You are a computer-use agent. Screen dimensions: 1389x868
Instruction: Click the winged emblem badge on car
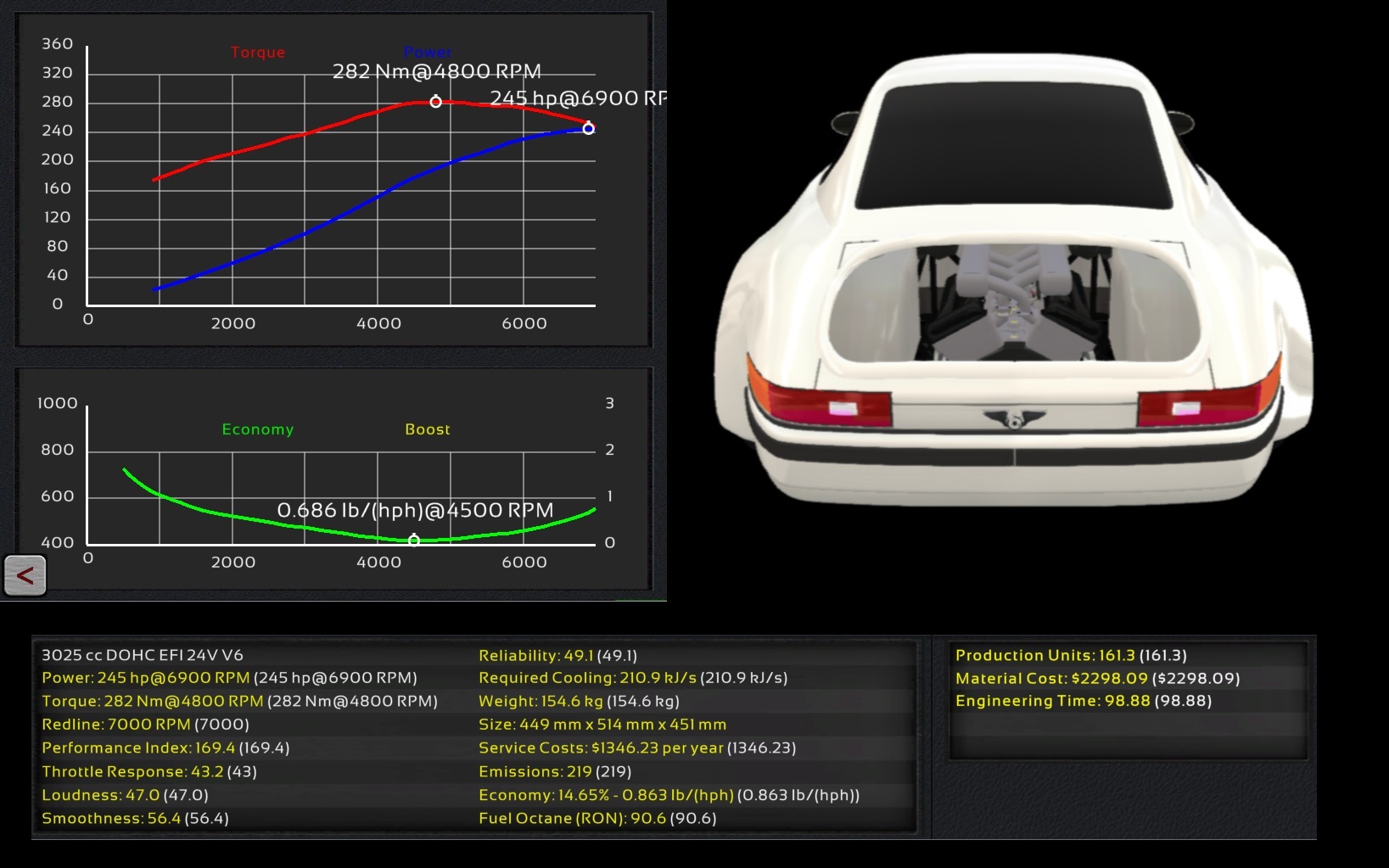[1014, 417]
